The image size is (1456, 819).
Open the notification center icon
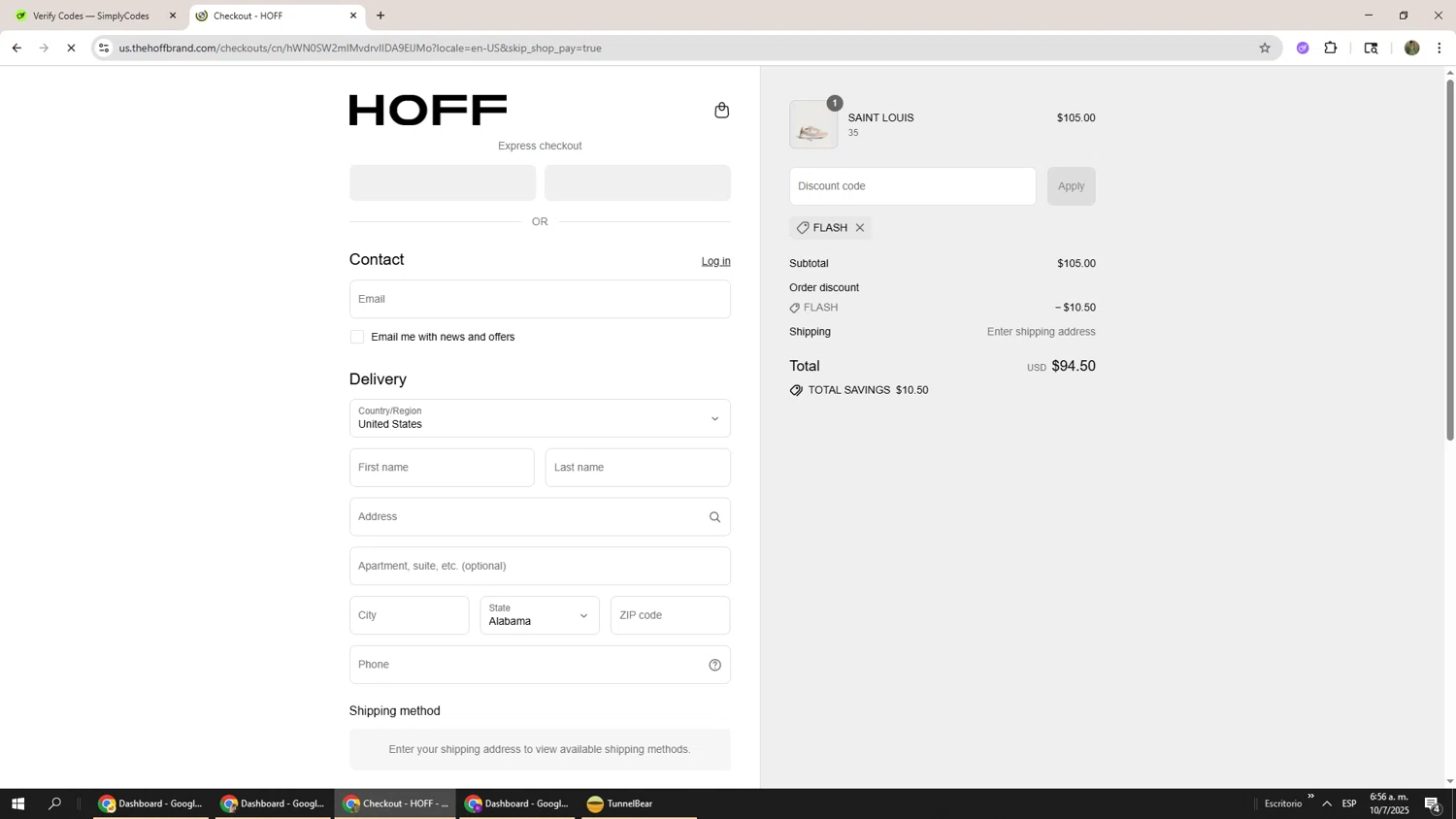tap(1432, 803)
